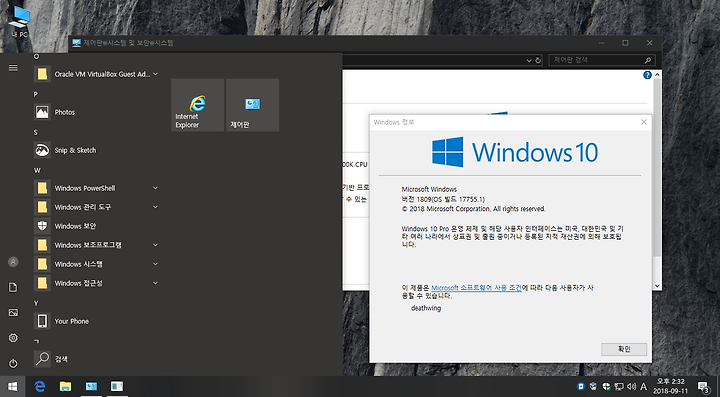720x397 pixels.
Task: Launch Microsoft Edge from the taskbar
Action: point(39,386)
